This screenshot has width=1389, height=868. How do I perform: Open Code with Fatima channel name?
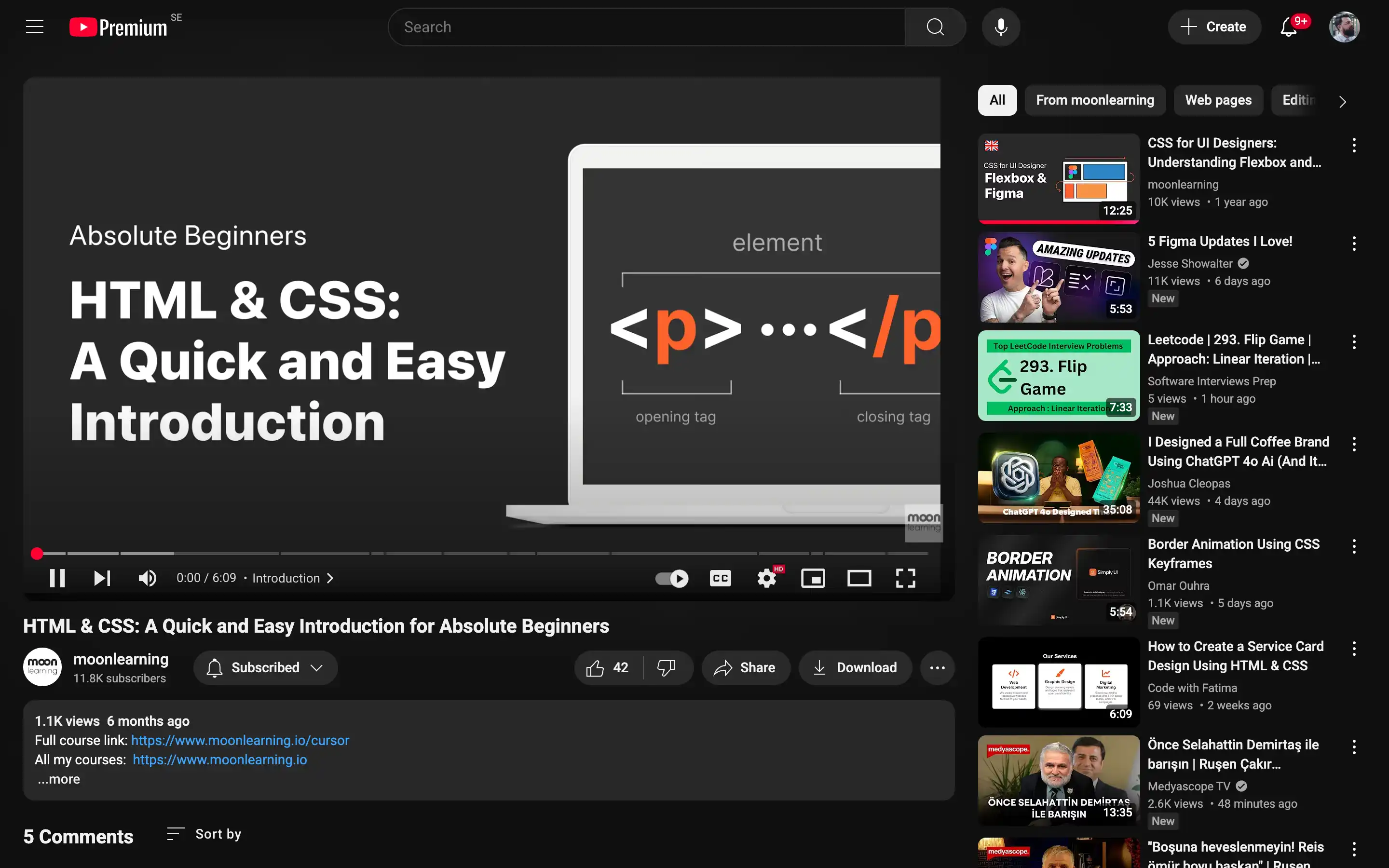(x=1192, y=688)
